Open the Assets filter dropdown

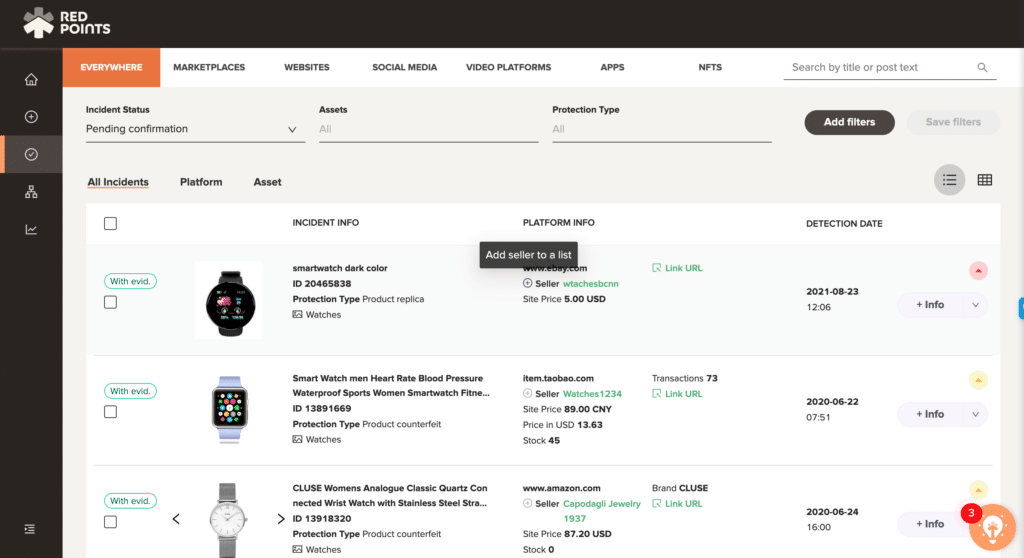(x=428, y=129)
